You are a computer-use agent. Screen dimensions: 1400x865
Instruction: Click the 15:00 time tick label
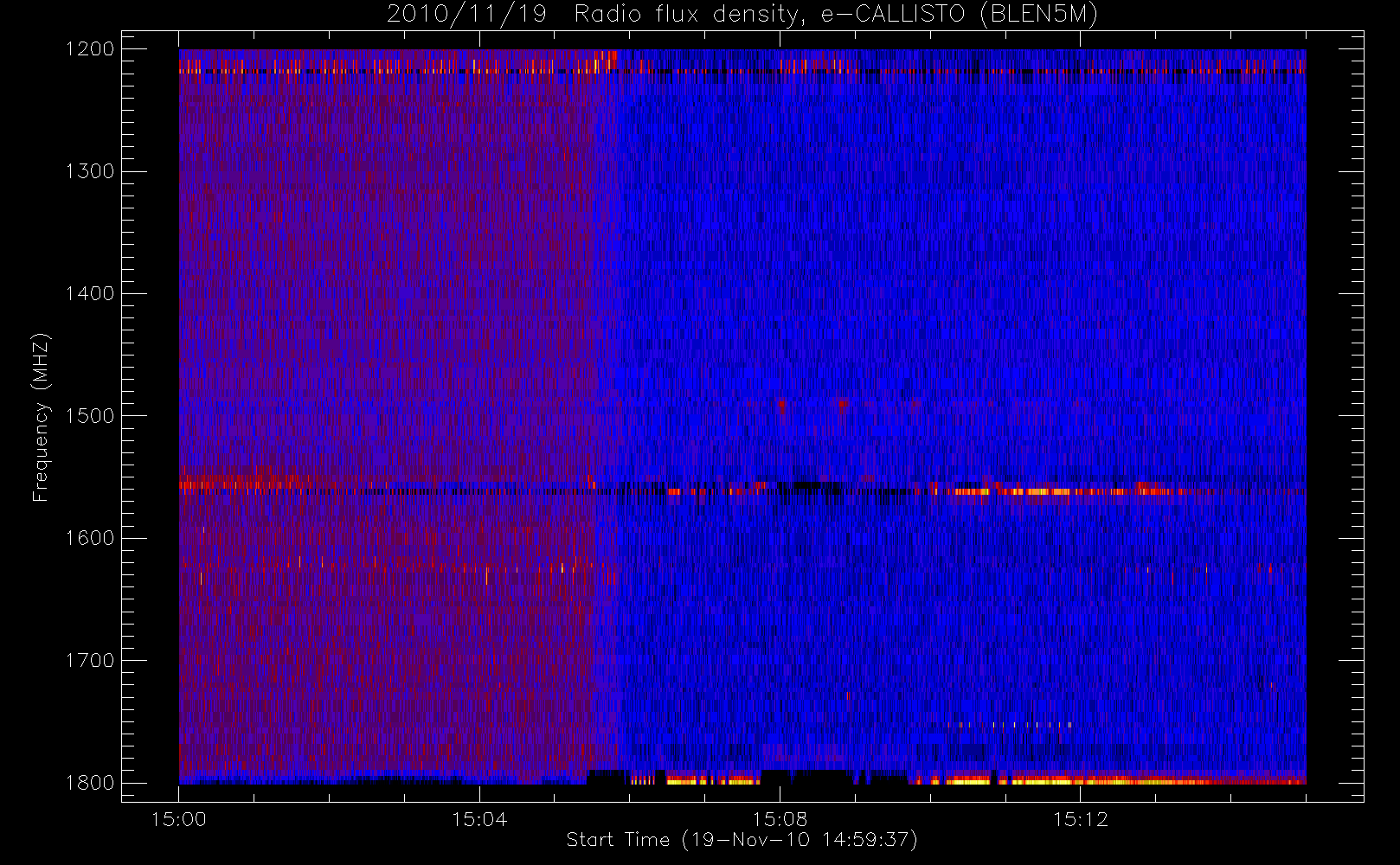pos(178,819)
